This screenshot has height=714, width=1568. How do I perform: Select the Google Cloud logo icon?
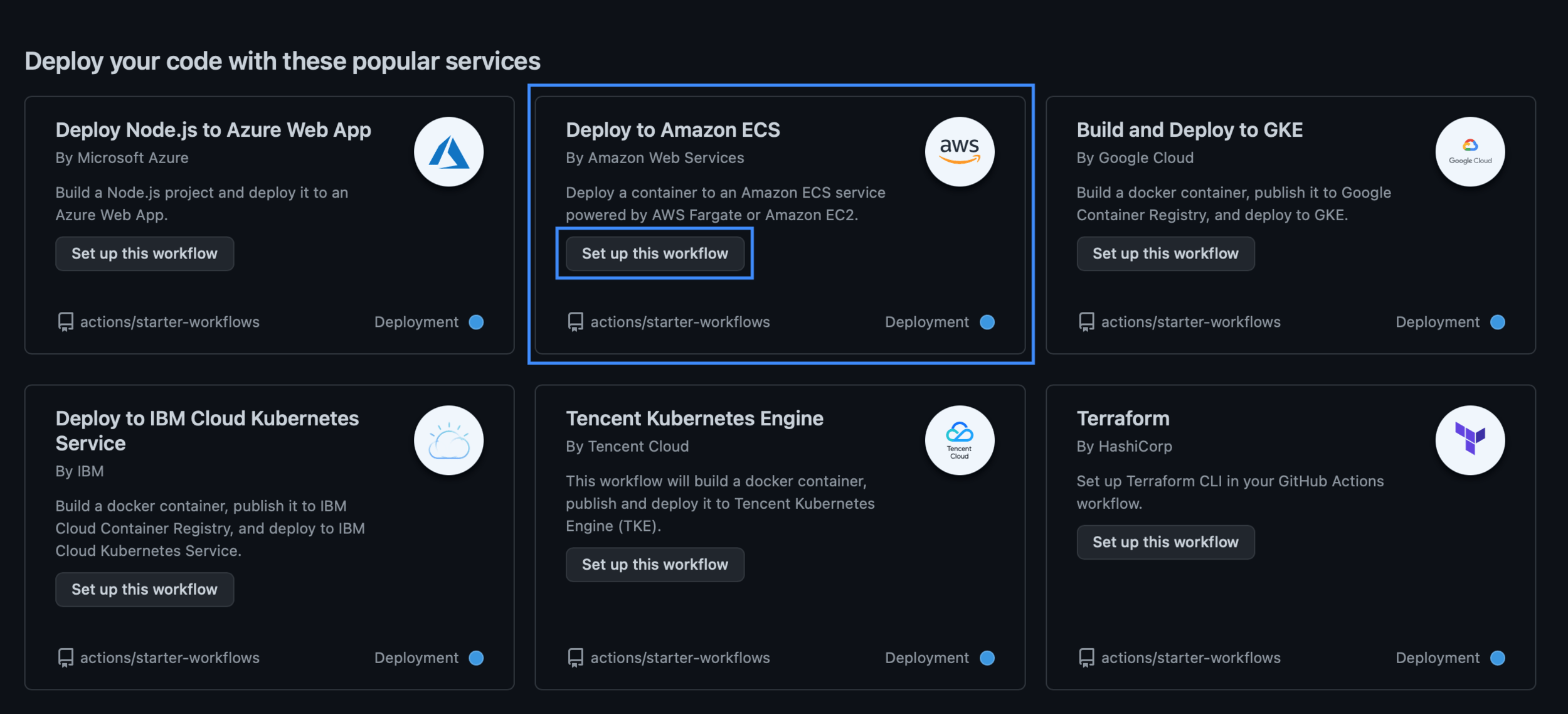point(1469,151)
